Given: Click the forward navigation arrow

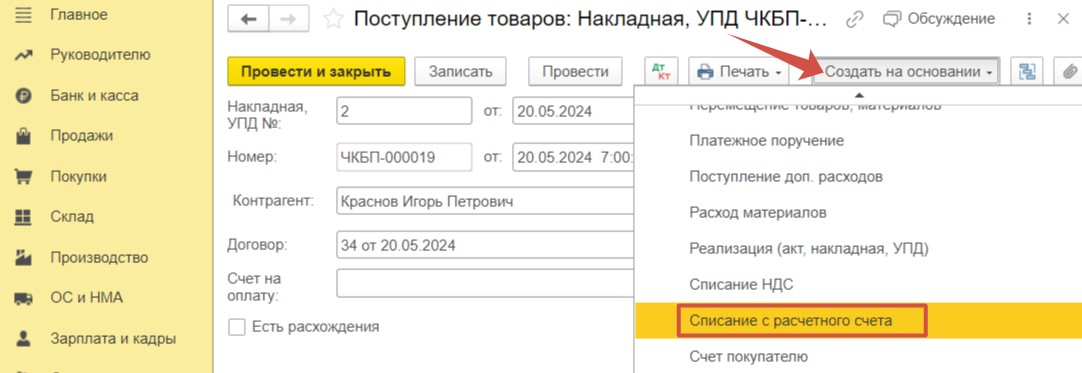Looking at the screenshot, I should (288, 20).
